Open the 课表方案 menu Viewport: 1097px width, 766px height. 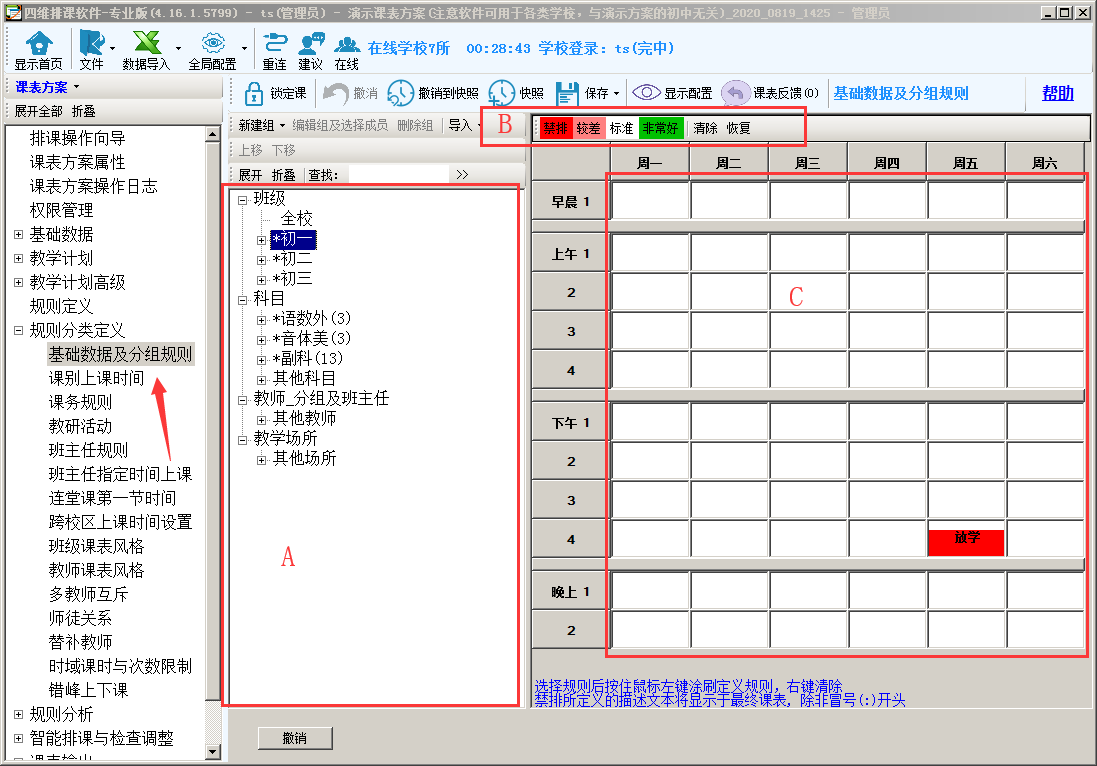tap(47, 87)
